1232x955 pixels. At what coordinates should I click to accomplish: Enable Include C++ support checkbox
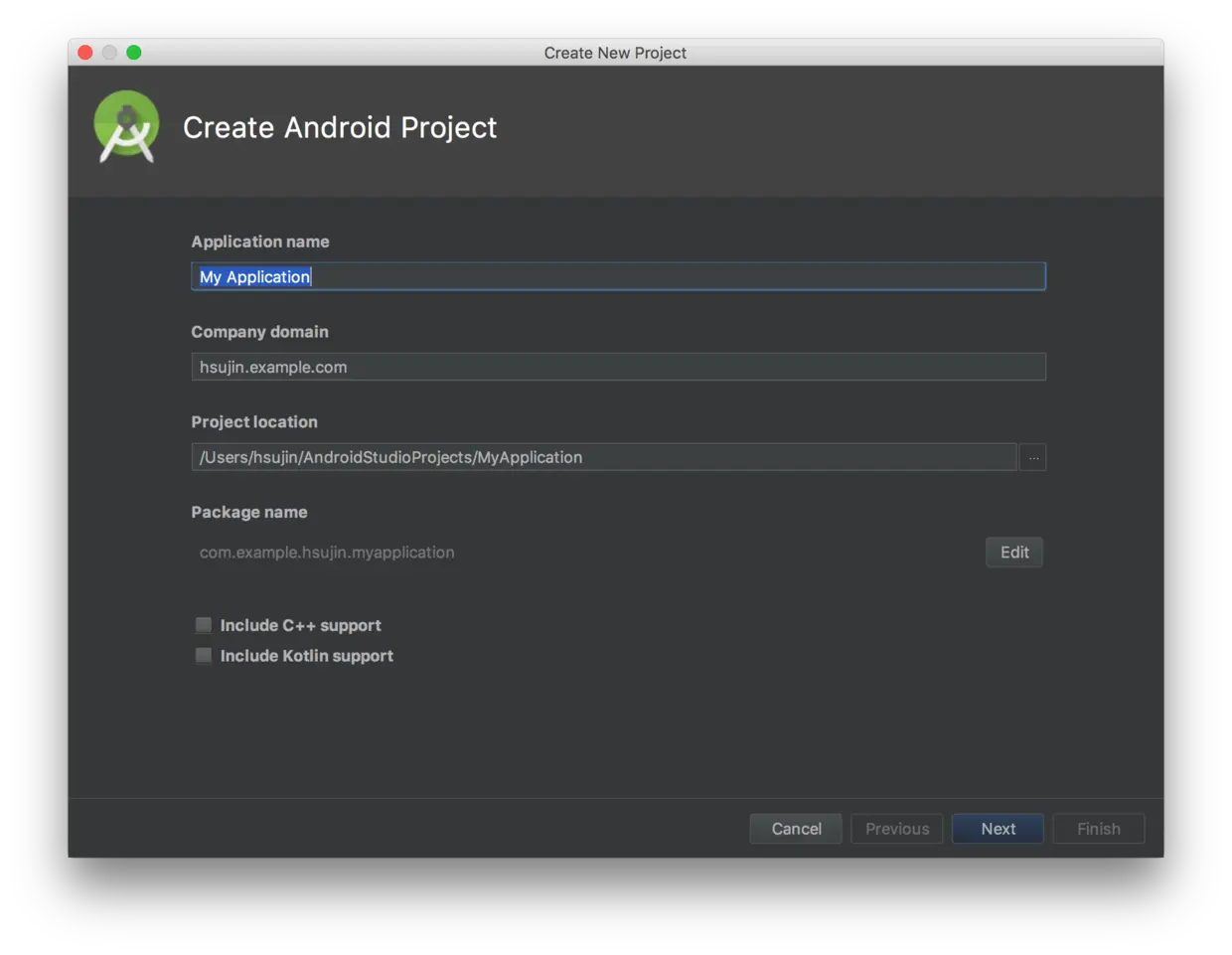point(204,625)
